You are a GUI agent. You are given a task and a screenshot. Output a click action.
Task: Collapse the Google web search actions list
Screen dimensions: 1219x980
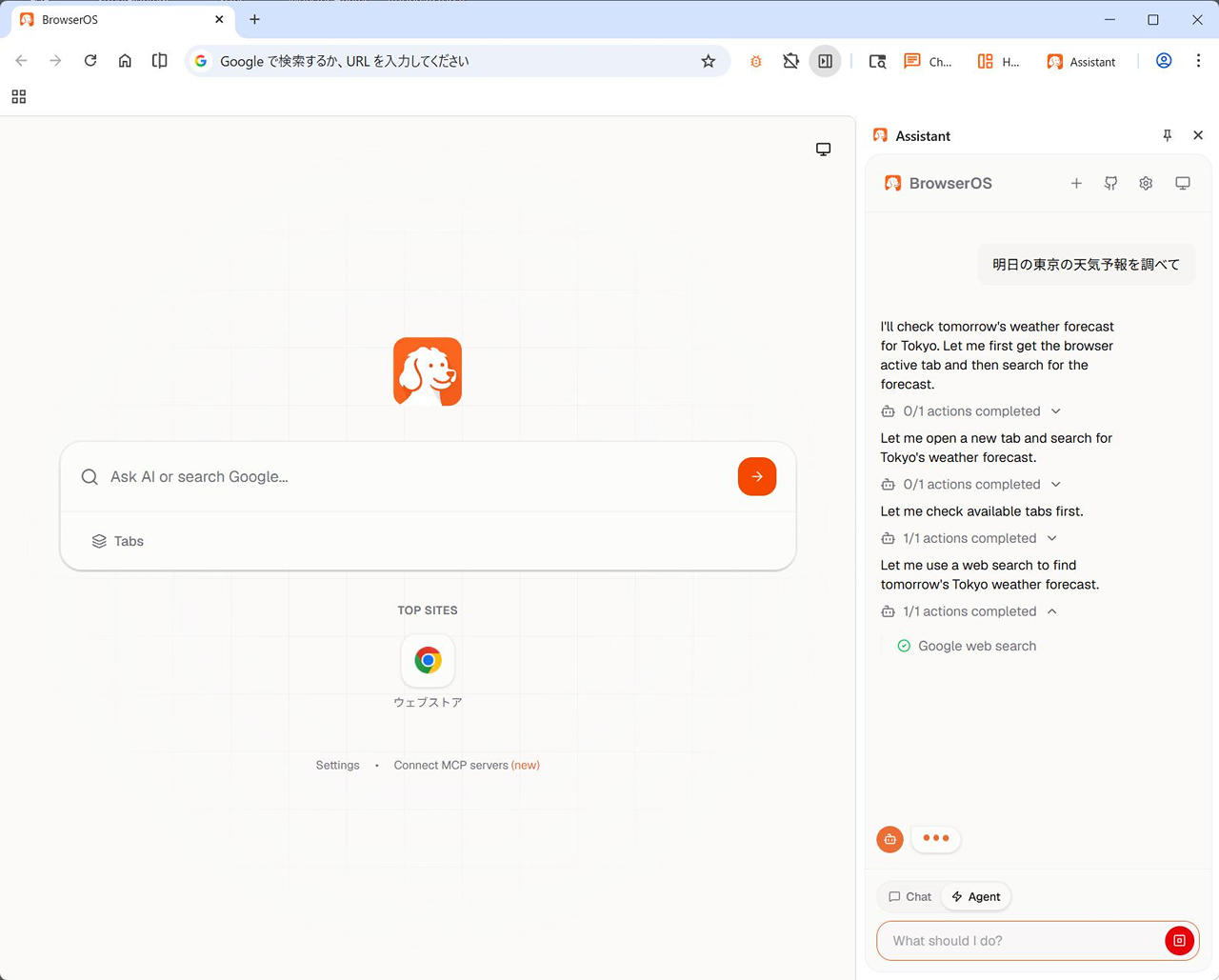point(1052,611)
